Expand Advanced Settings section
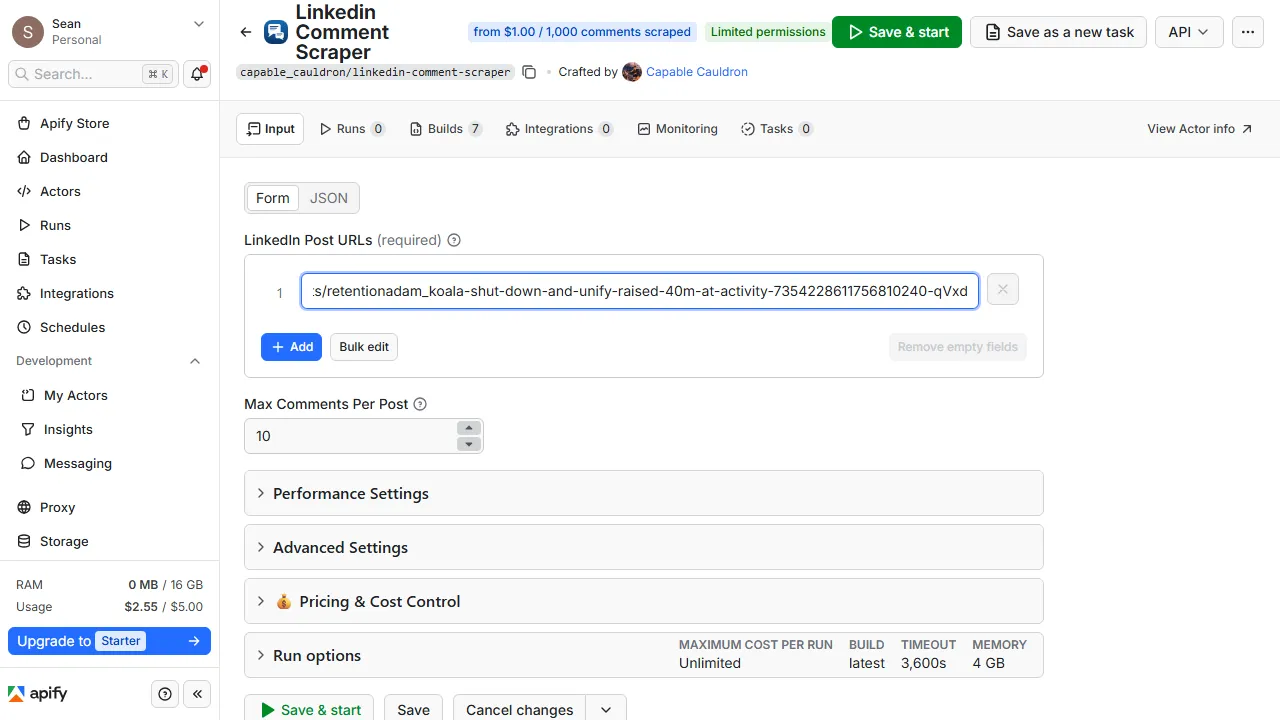Viewport: 1280px width, 720px height. (644, 547)
